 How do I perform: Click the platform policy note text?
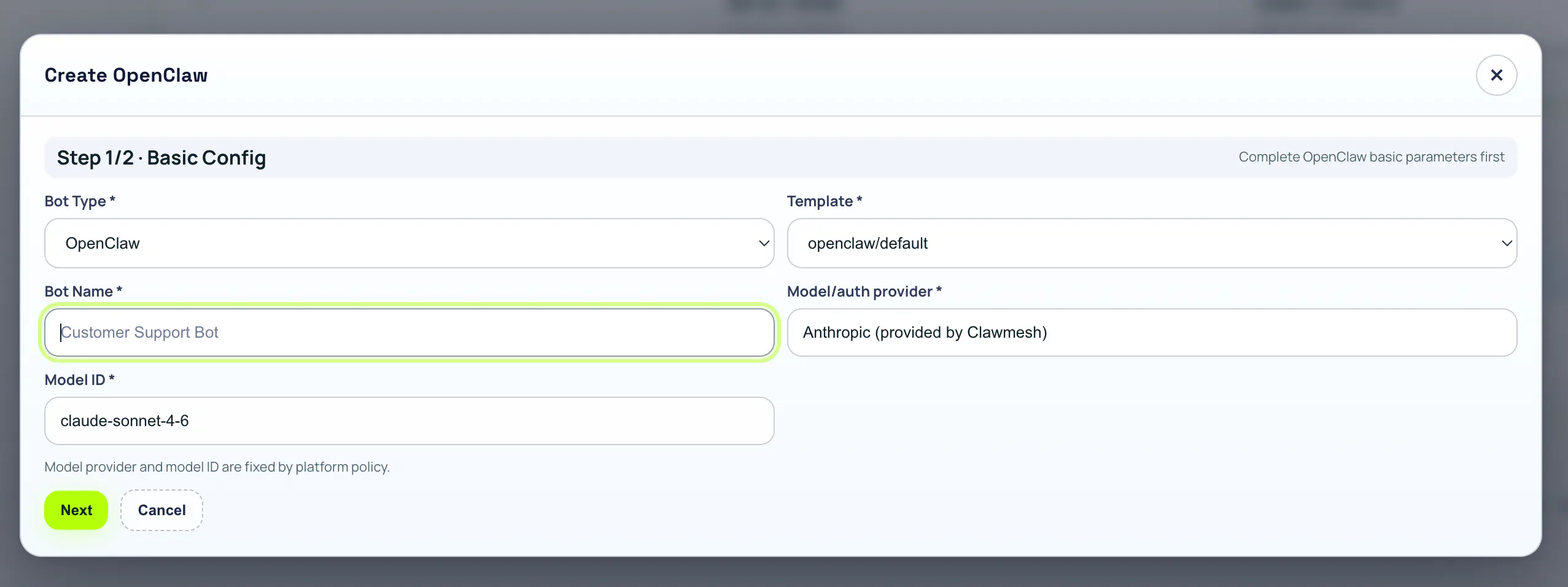pos(217,467)
